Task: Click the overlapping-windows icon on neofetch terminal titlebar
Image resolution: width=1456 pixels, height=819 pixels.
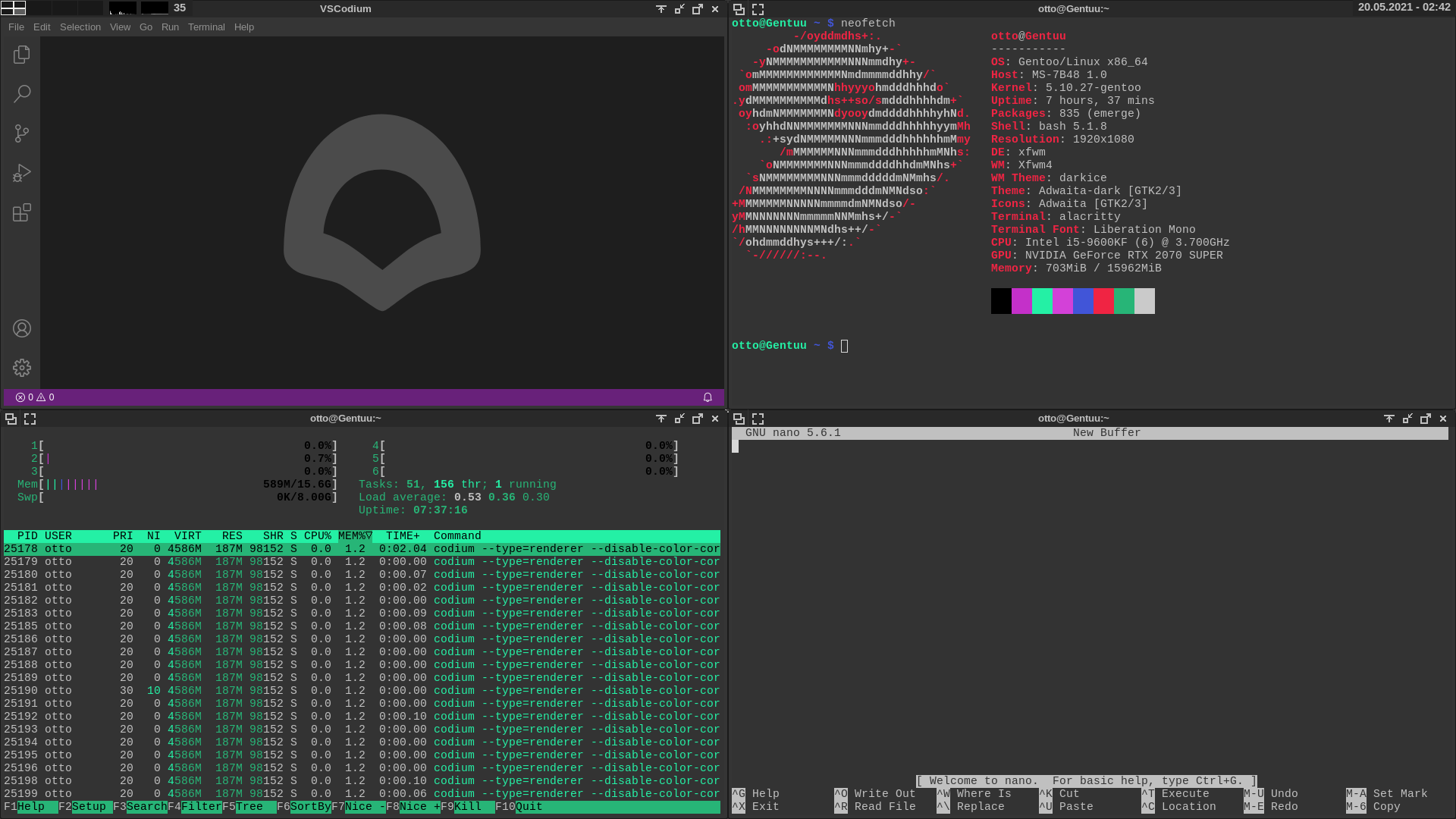Action: click(x=739, y=9)
